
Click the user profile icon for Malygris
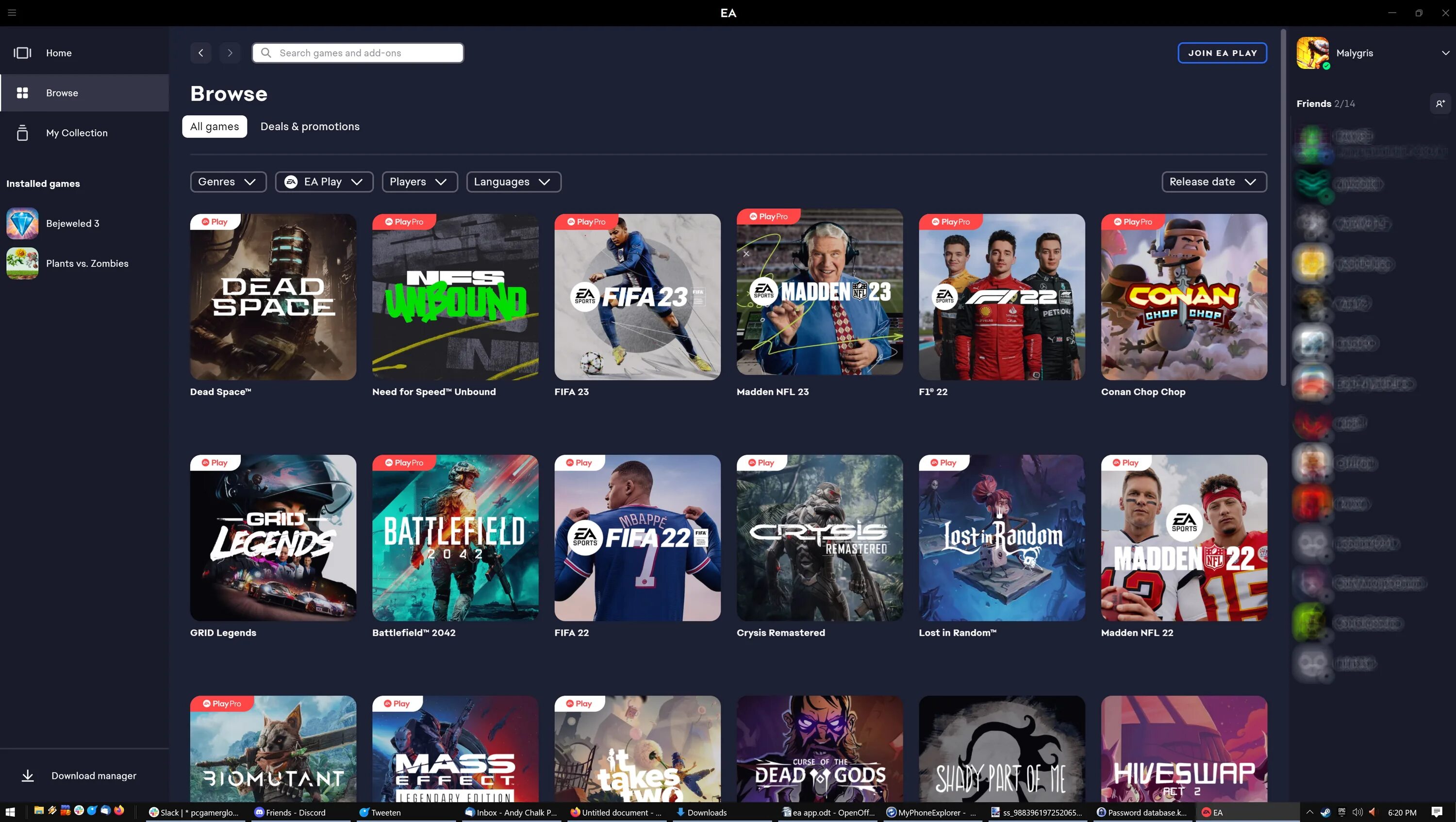[x=1312, y=52]
